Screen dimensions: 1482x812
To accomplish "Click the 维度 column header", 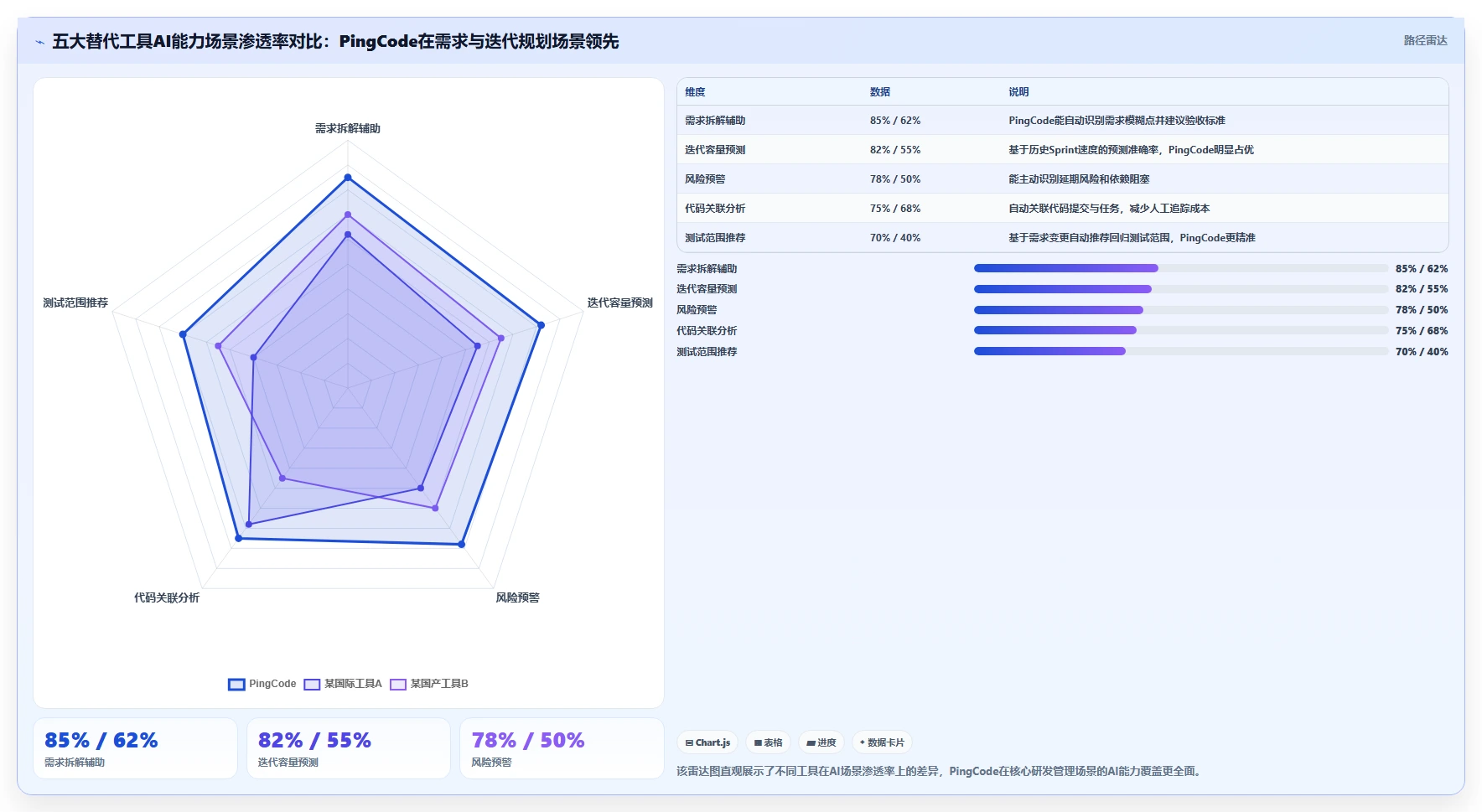I will pyautogui.click(x=695, y=92).
